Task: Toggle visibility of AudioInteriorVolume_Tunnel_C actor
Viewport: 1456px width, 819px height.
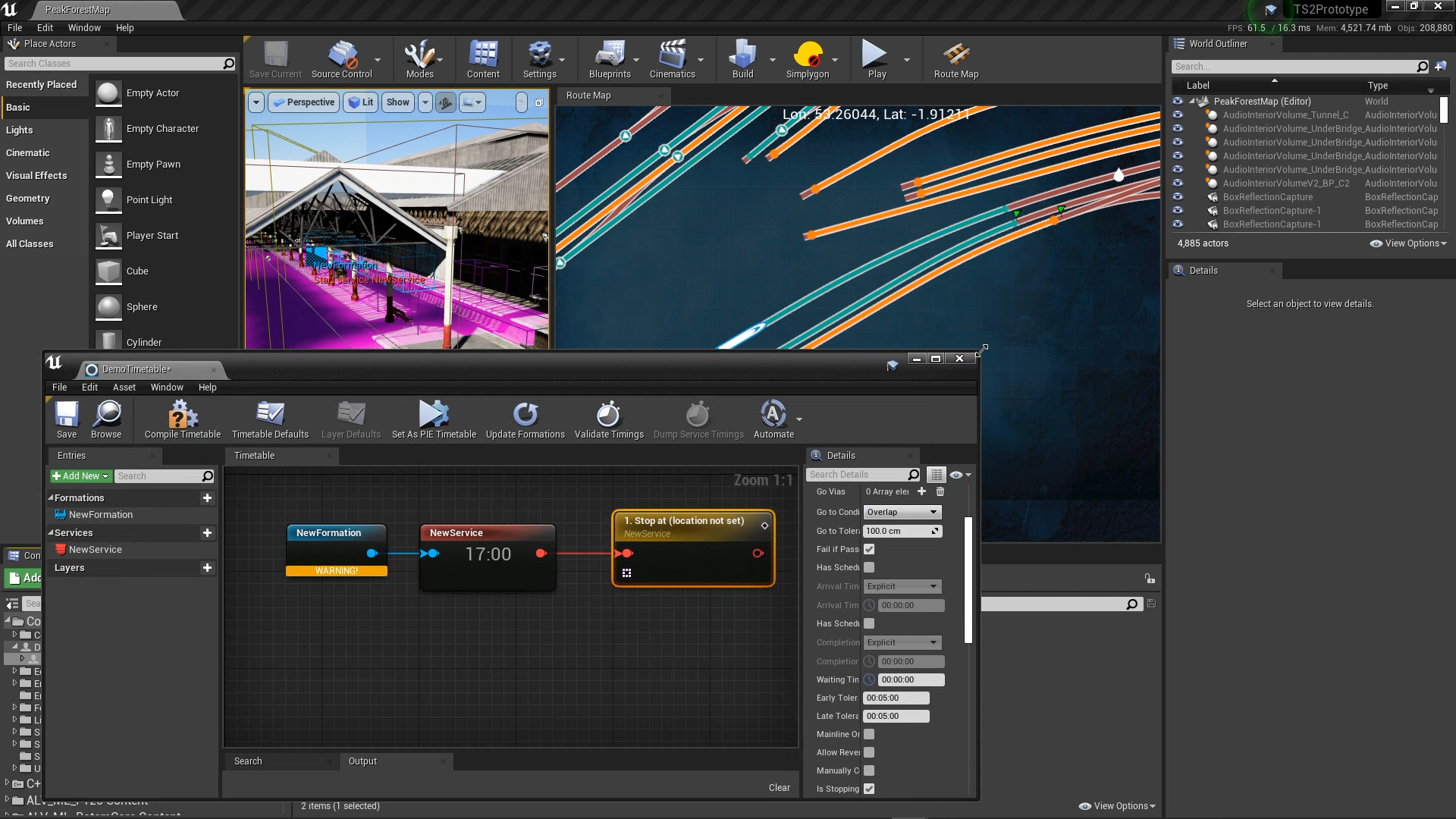Action: (1178, 115)
